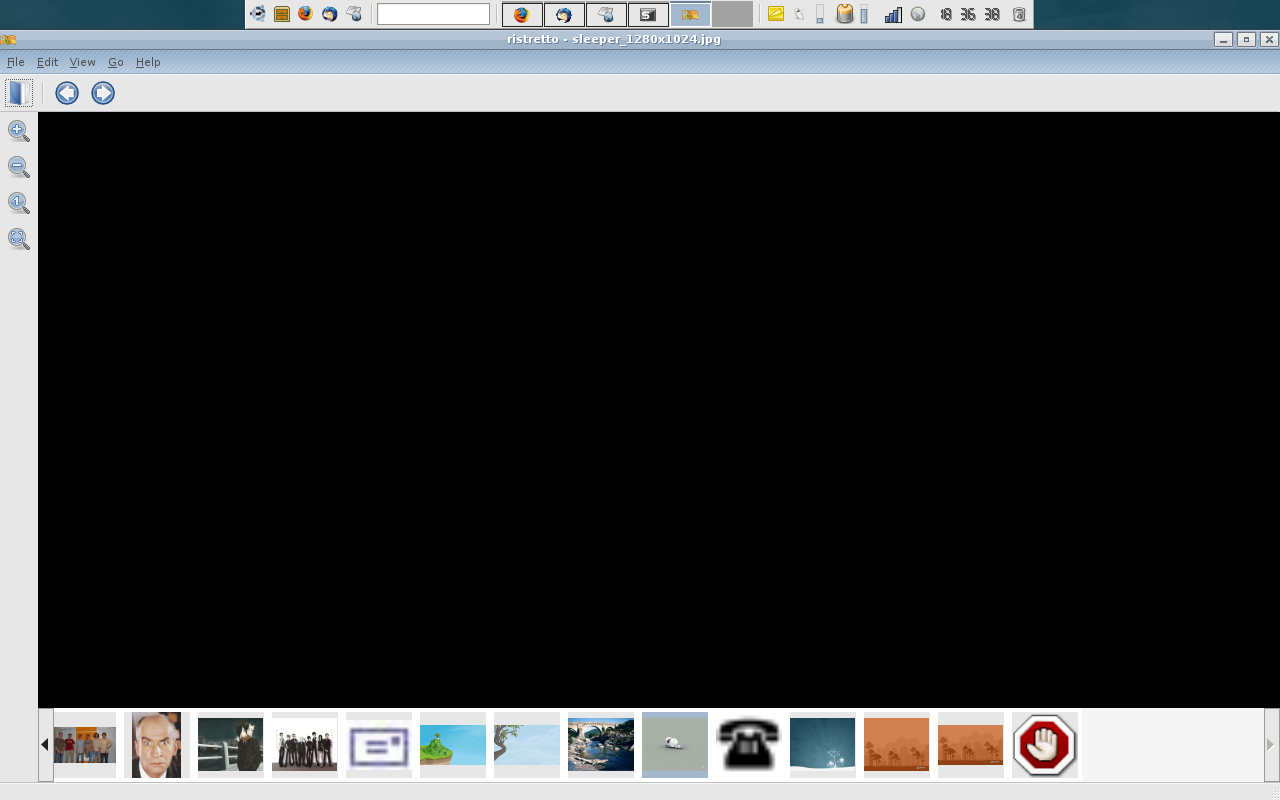Click the Open file icon in toolbar

(18, 93)
